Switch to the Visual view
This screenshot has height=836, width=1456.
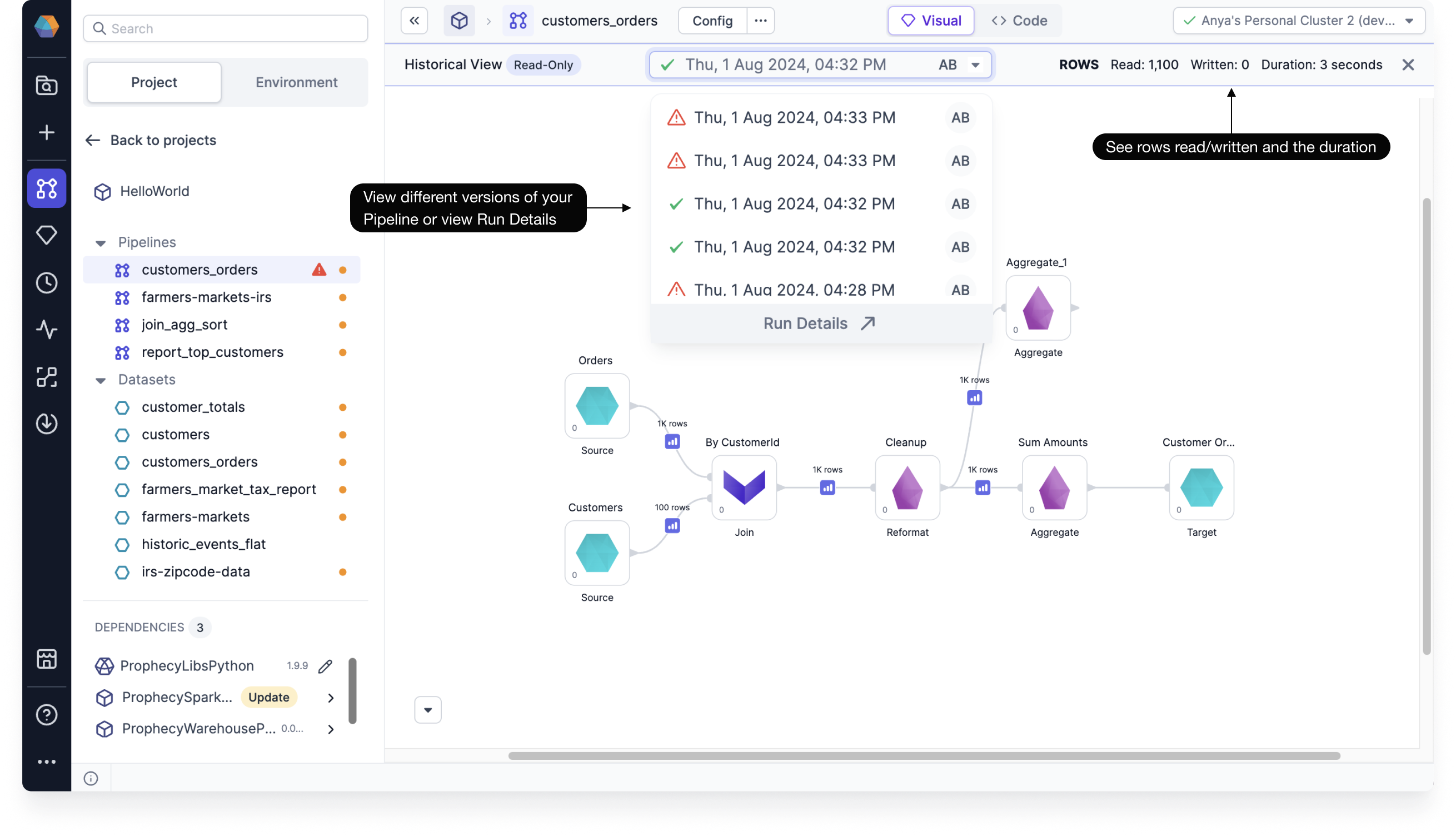930,20
